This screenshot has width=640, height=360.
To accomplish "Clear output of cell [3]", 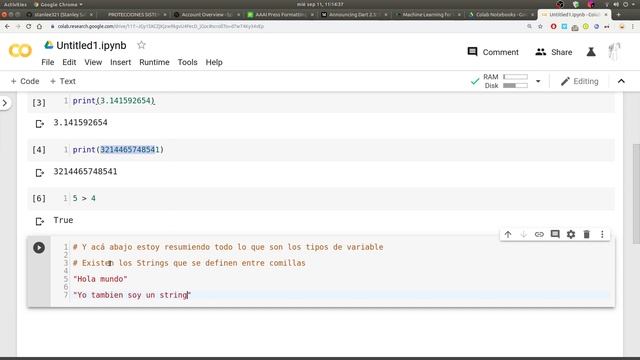I will [x=39, y=124].
